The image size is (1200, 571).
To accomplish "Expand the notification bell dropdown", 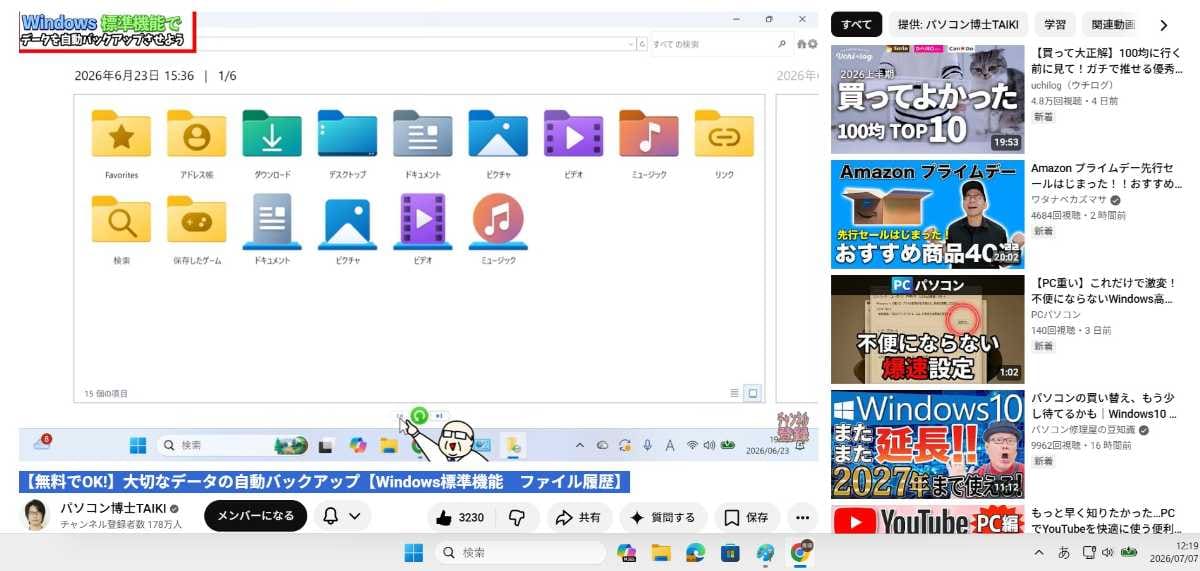I will click(342, 516).
